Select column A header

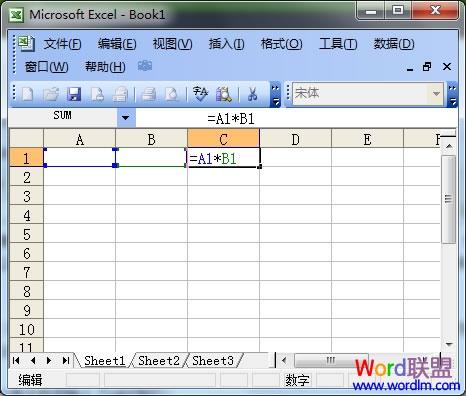80,139
